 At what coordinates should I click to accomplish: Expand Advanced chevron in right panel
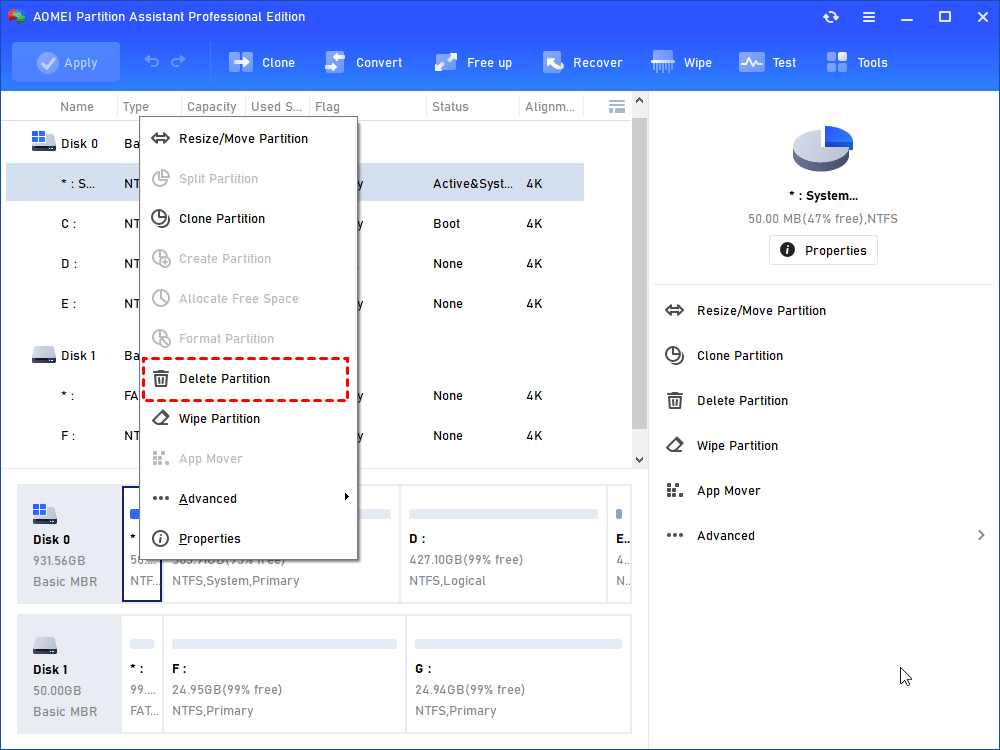click(981, 535)
